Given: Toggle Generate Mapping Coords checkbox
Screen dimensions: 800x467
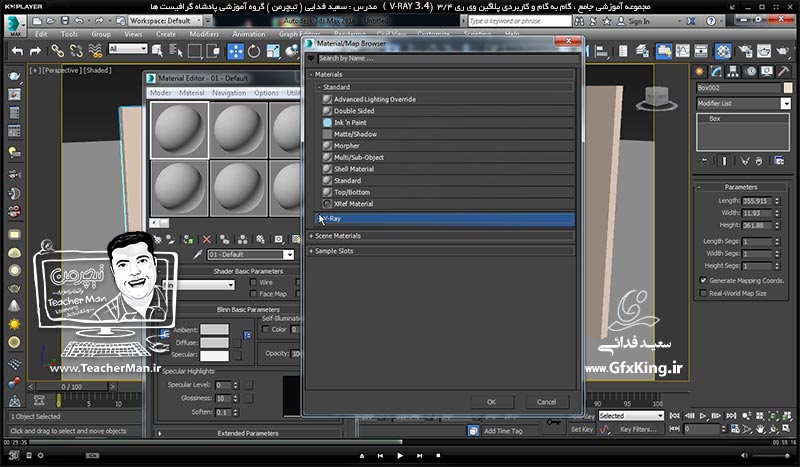Looking at the screenshot, I should click(703, 280).
